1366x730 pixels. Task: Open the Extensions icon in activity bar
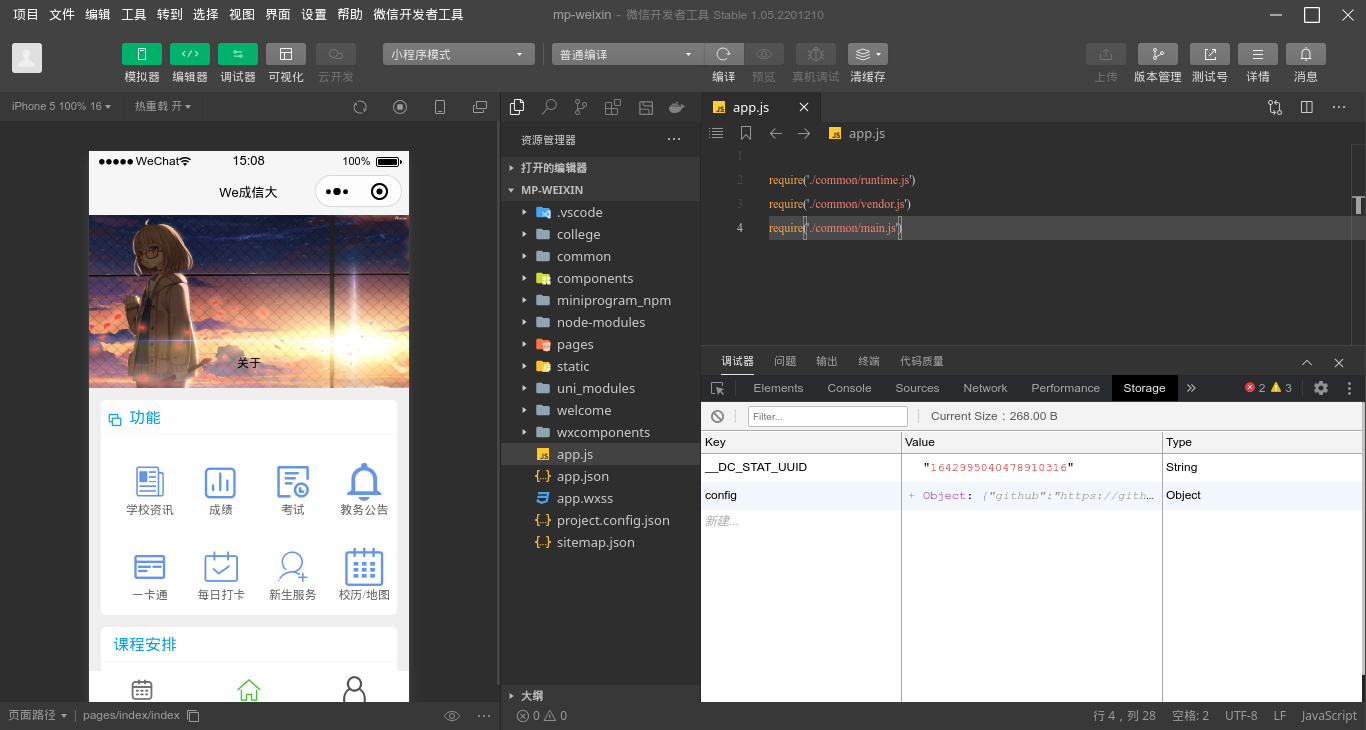pyautogui.click(x=613, y=107)
